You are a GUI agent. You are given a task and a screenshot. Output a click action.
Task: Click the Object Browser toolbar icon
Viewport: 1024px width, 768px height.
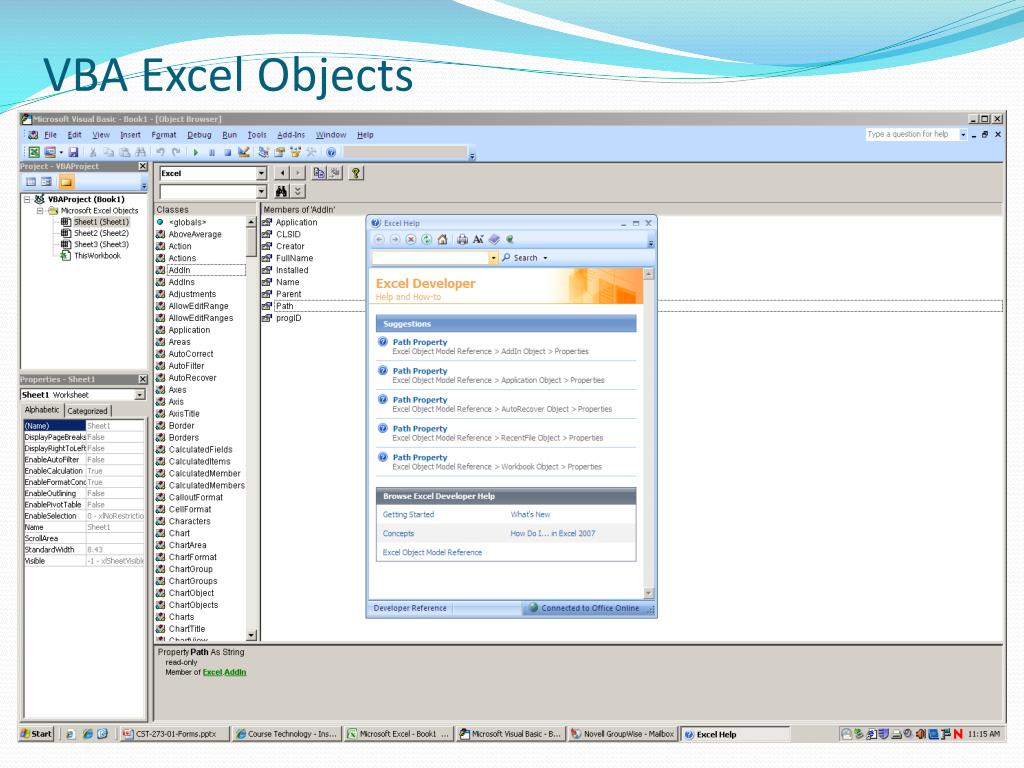point(295,152)
